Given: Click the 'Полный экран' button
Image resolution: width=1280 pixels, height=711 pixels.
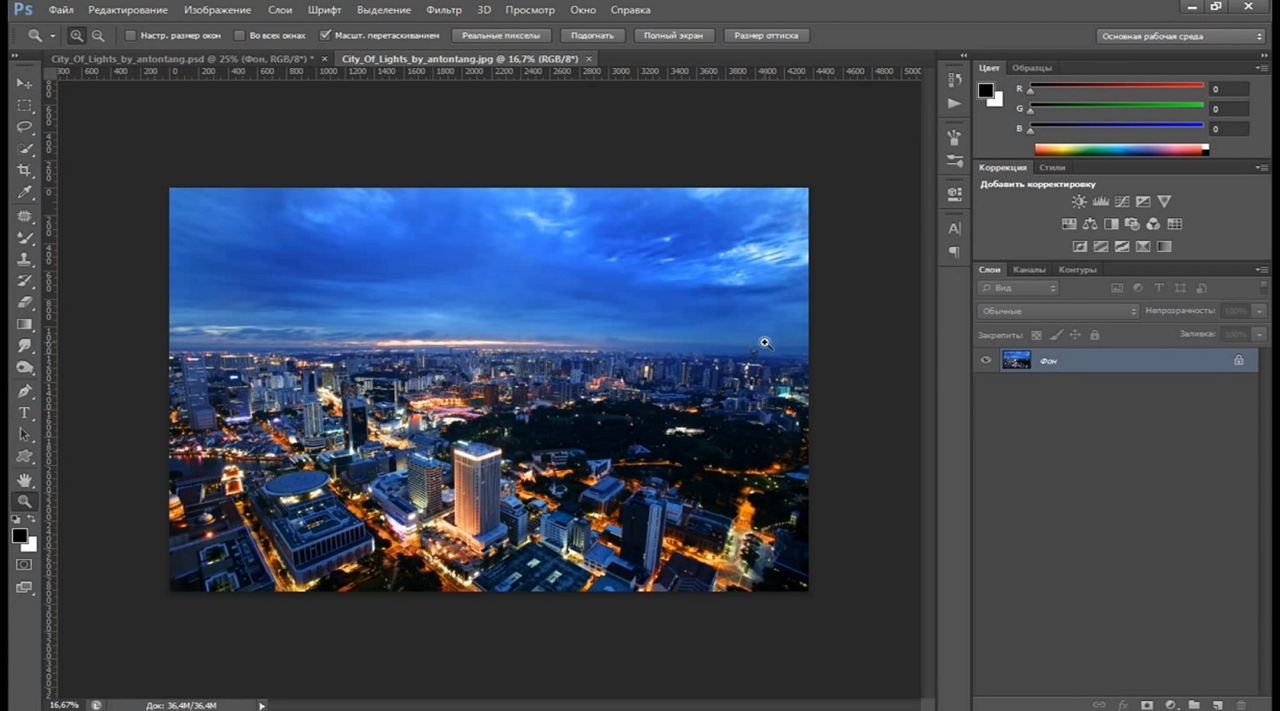Looking at the screenshot, I should (673, 36).
